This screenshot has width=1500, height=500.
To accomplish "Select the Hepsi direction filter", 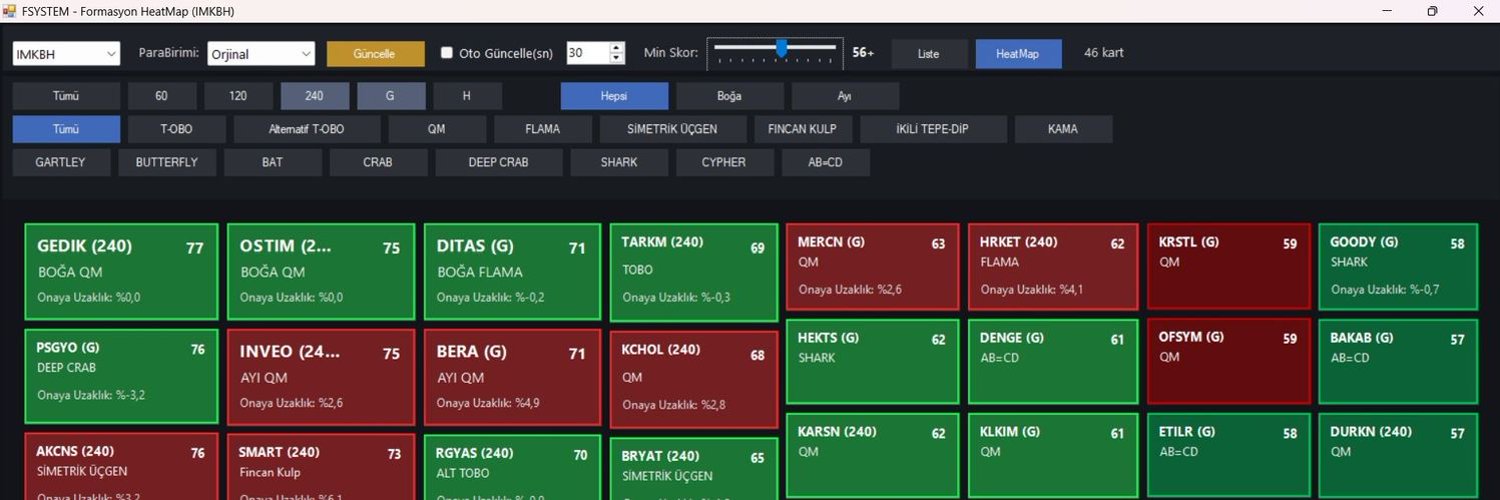I will click(614, 96).
